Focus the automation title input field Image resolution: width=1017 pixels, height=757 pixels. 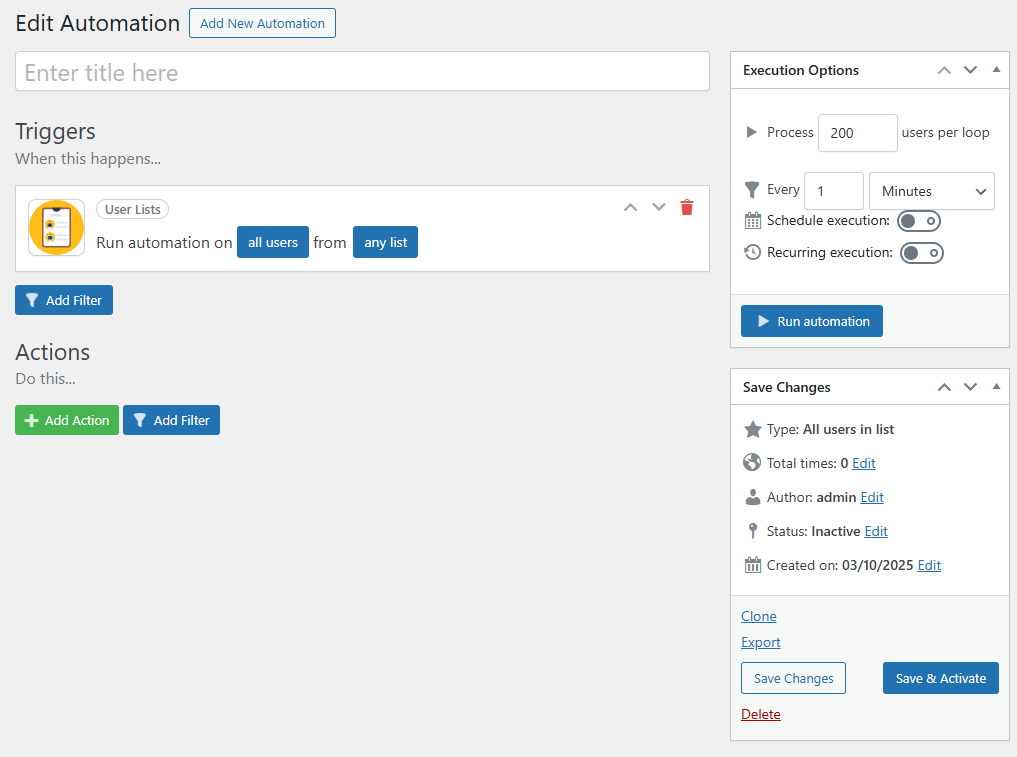362,72
